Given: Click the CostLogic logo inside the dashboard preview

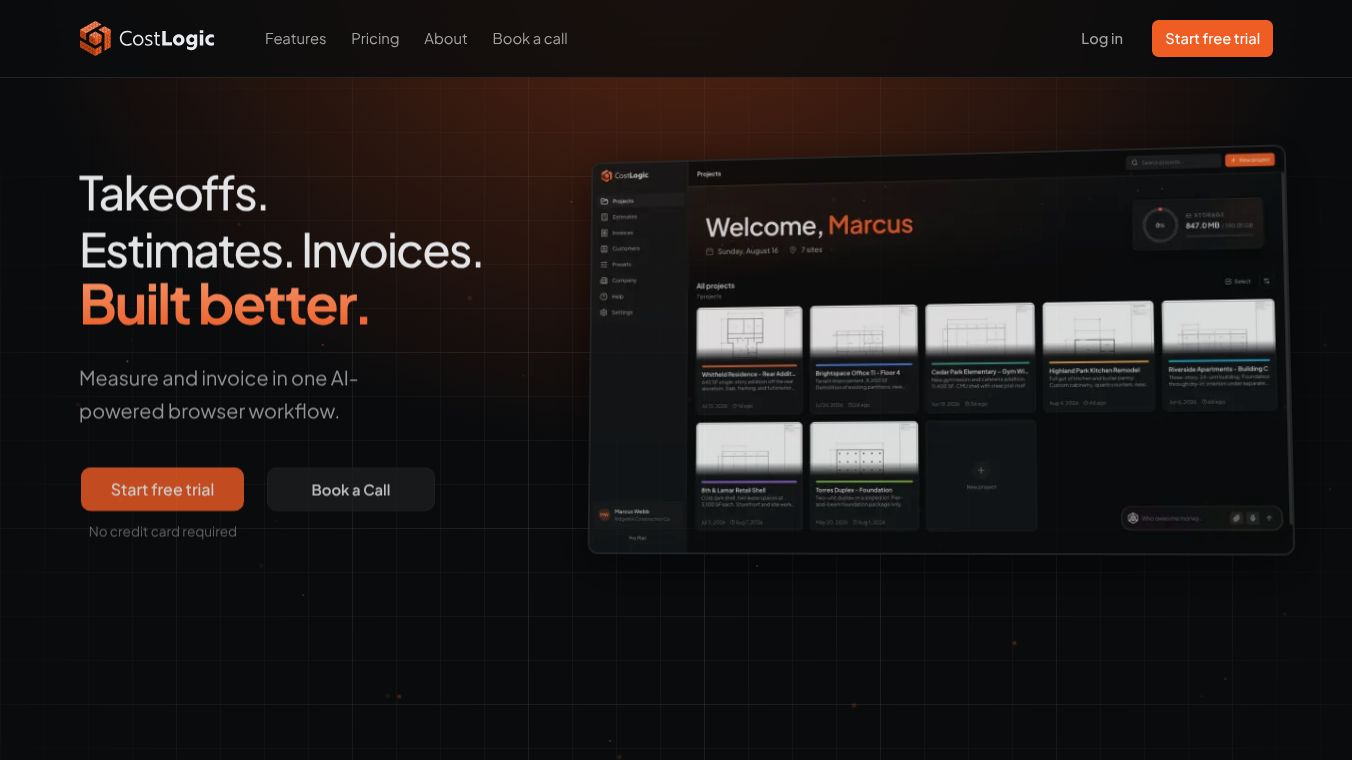Looking at the screenshot, I should coord(625,176).
